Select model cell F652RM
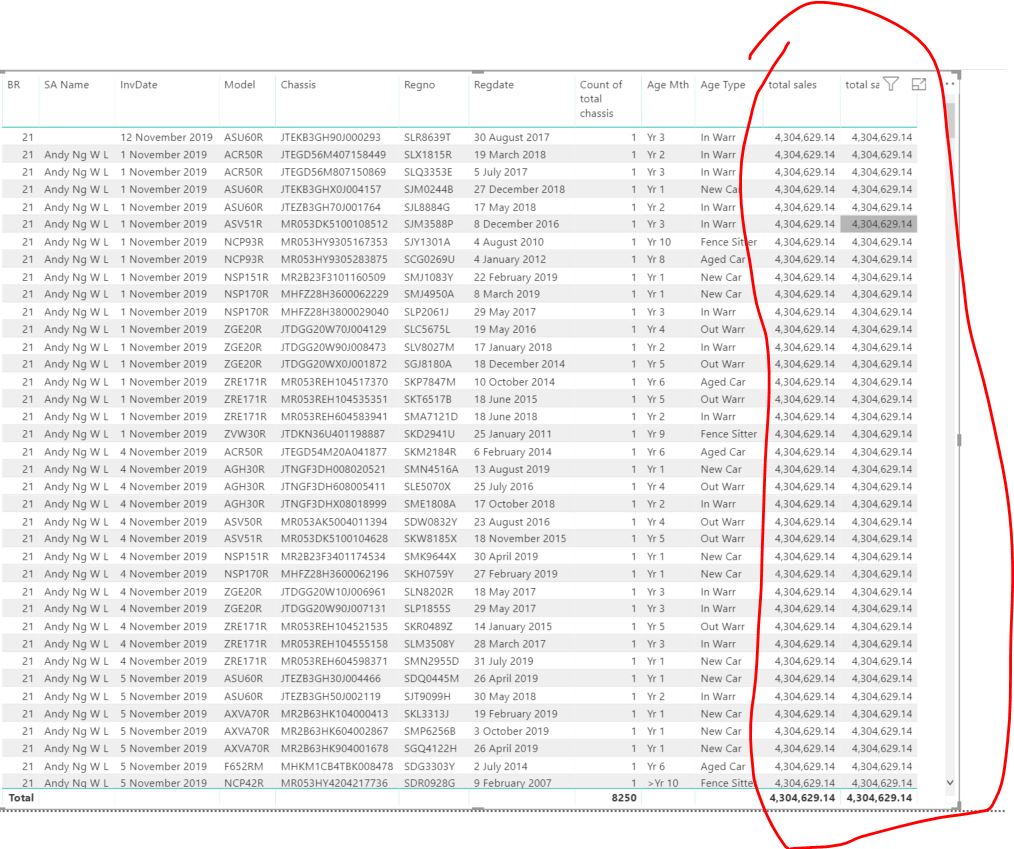The width and height of the screenshot is (1014, 849). [x=243, y=766]
